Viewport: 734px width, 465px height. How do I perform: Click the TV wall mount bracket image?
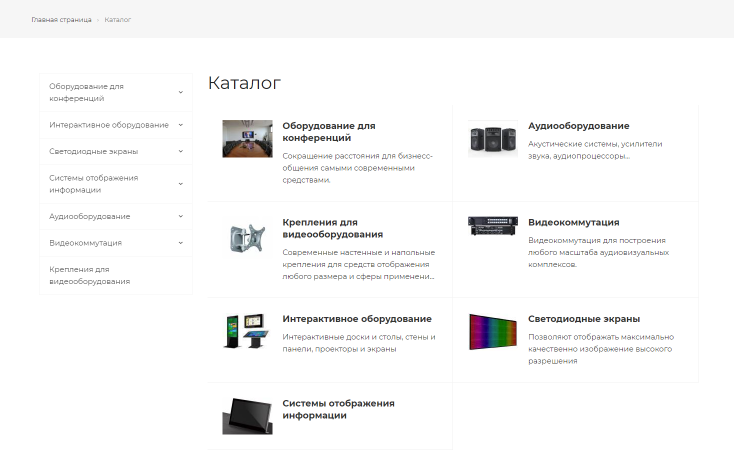[x=247, y=237]
